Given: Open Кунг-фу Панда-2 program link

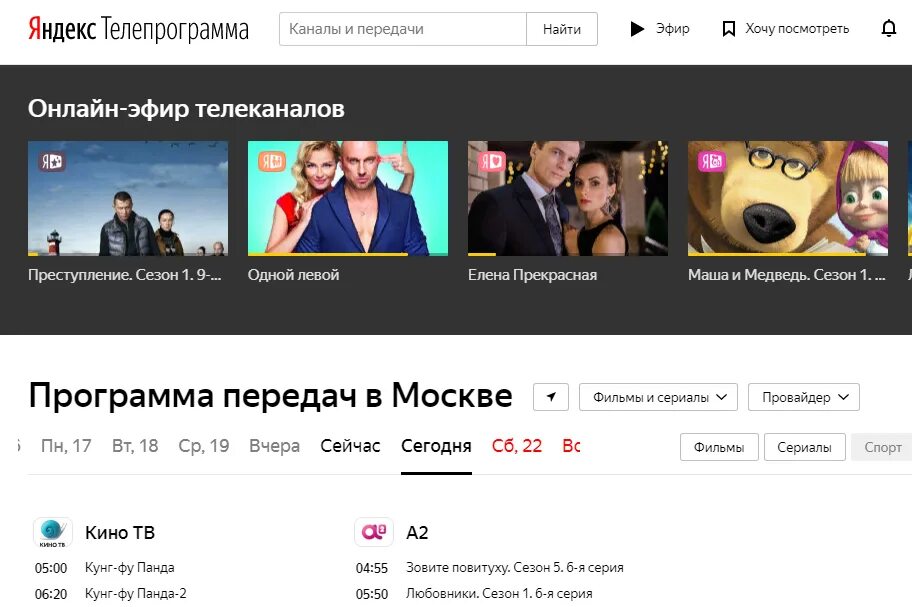Looking at the screenshot, I should 136,594.
